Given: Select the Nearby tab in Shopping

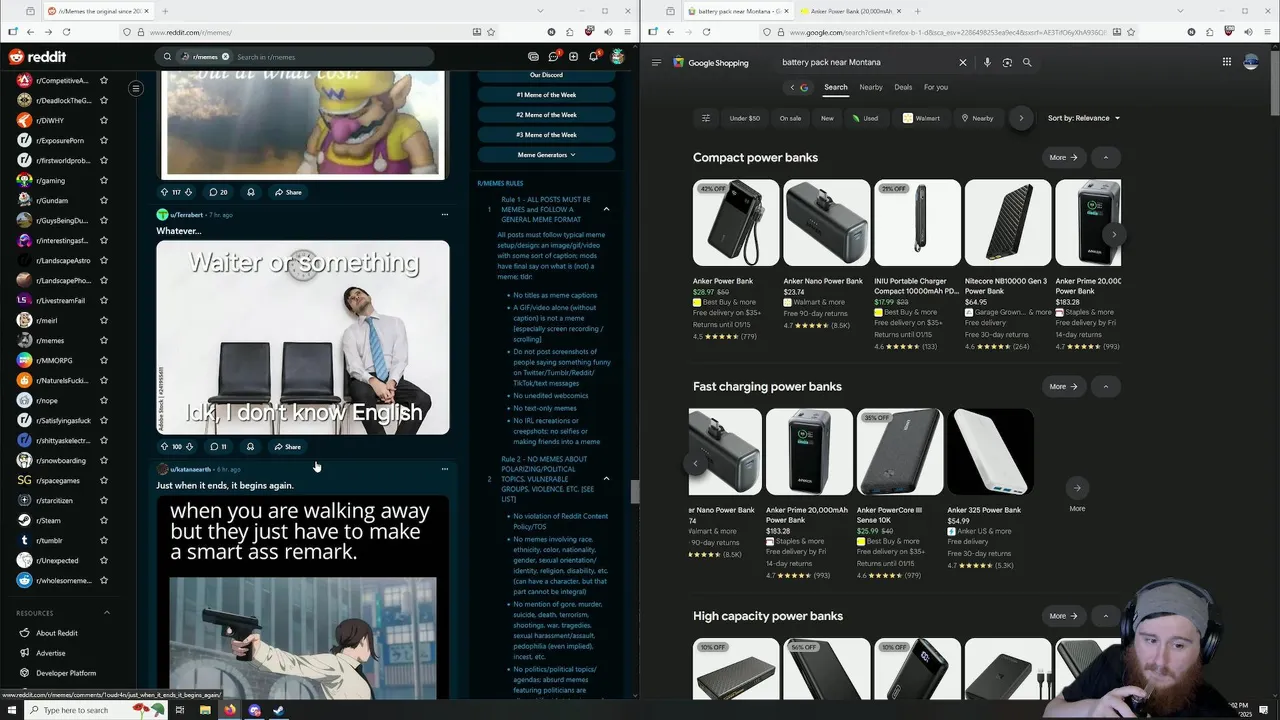Looking at the screenshot, I should click(x=871, y=87).
